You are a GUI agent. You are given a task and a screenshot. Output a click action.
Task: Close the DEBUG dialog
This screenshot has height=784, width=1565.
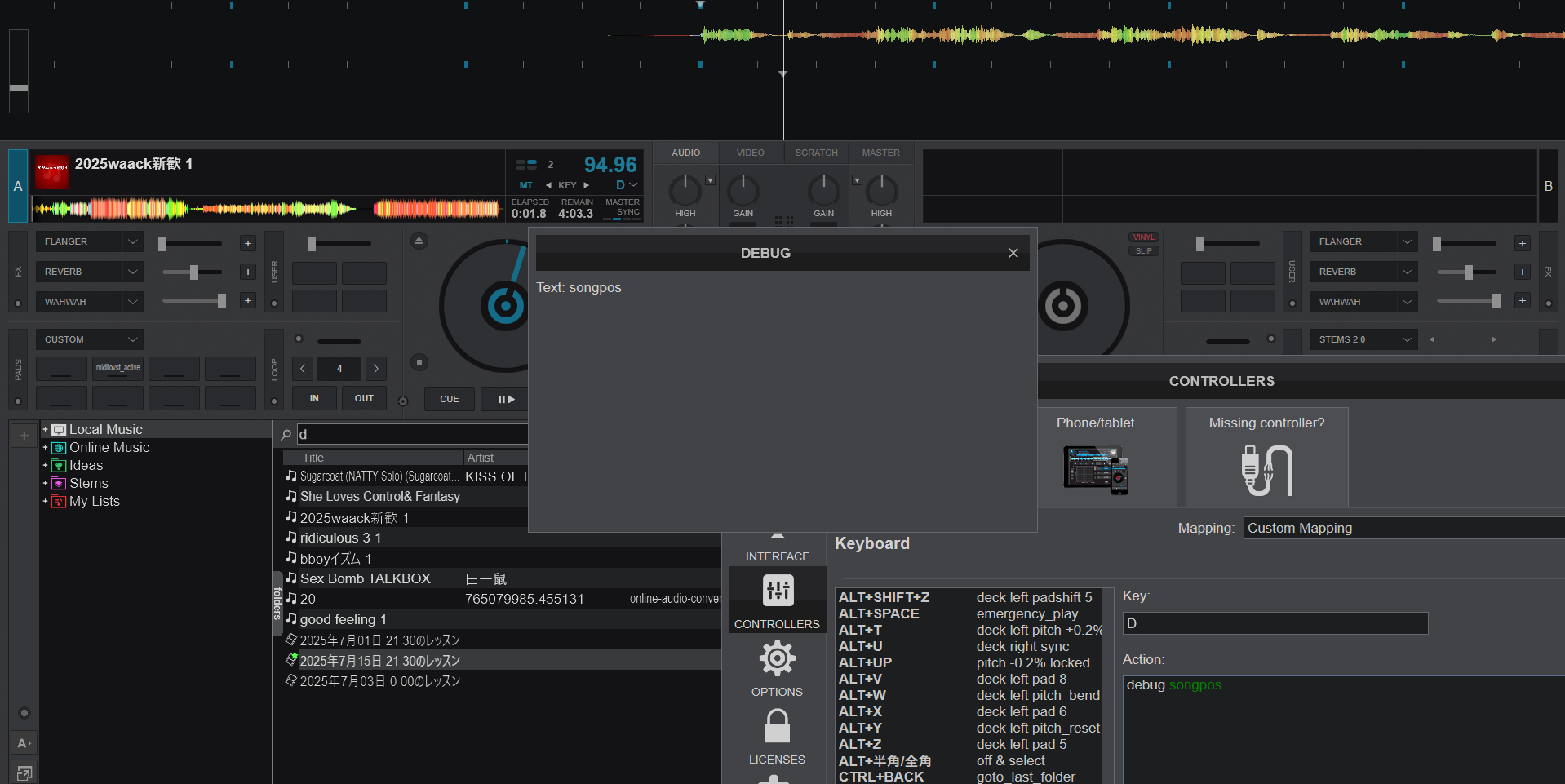[x=1013, y=253]
